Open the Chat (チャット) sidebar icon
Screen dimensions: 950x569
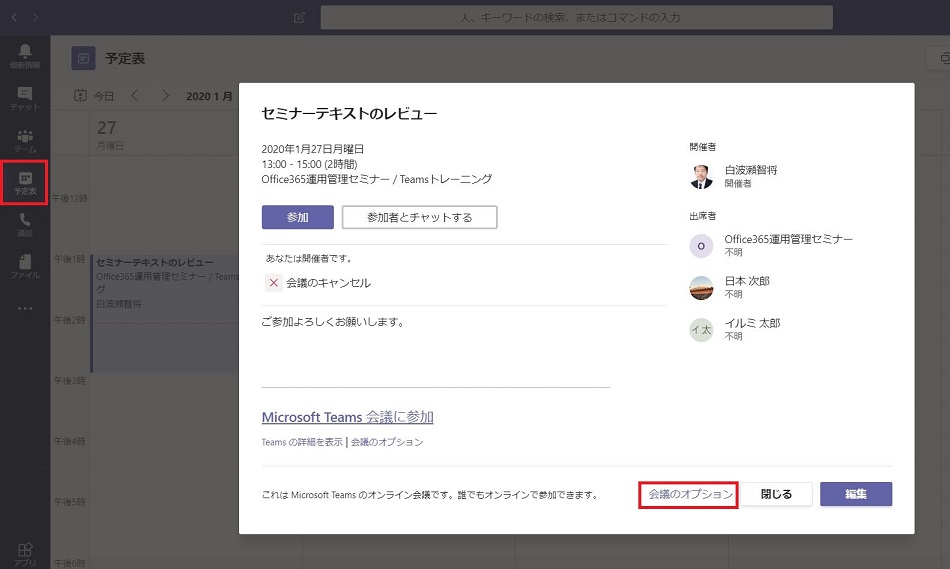coord(25,98)
